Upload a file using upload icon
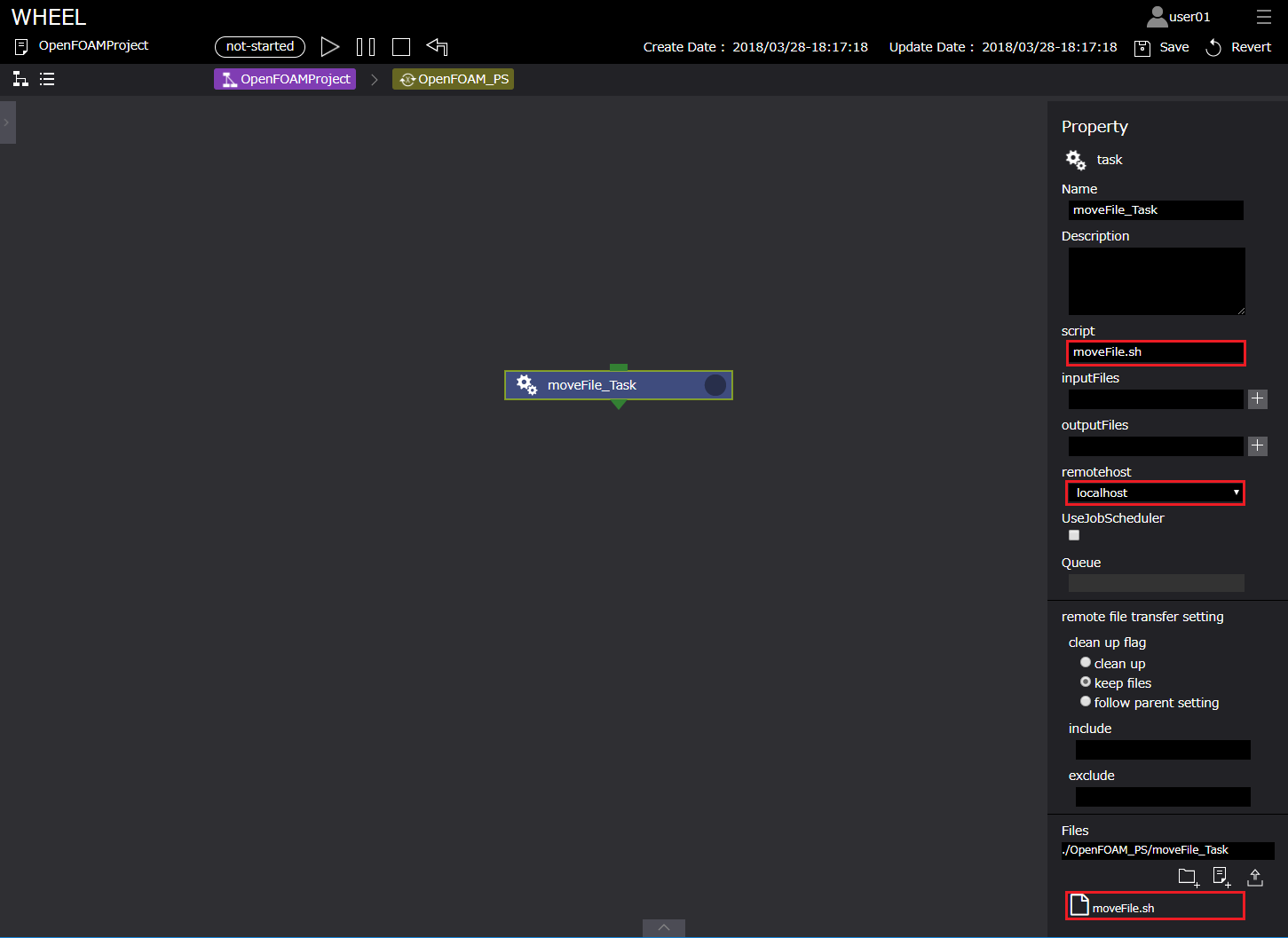1288x938 pixels. (x=1255, y=877)
